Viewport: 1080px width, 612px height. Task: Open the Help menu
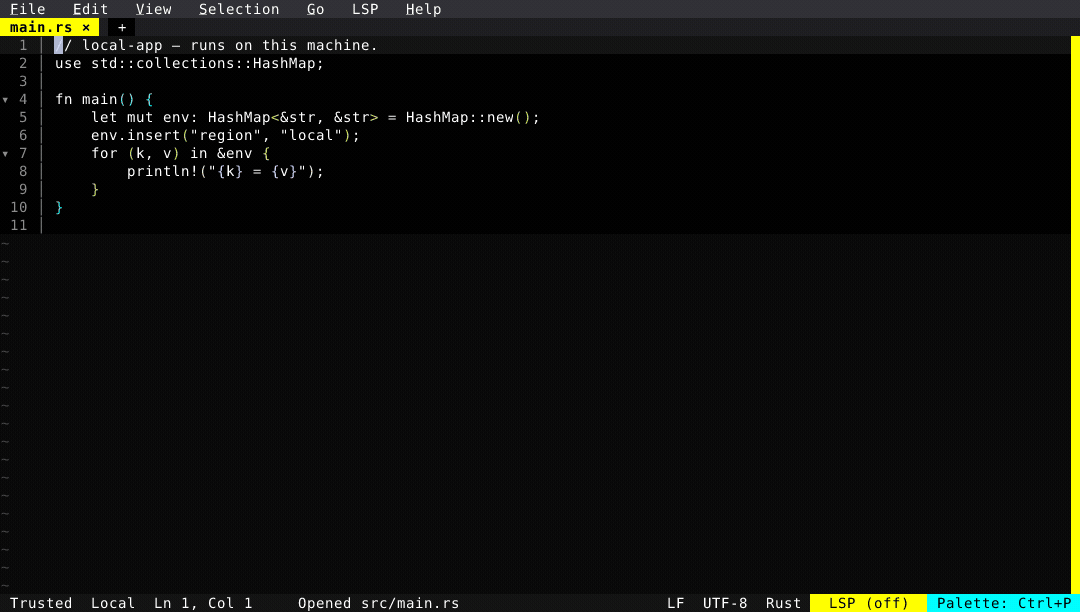tap(424, 9)
